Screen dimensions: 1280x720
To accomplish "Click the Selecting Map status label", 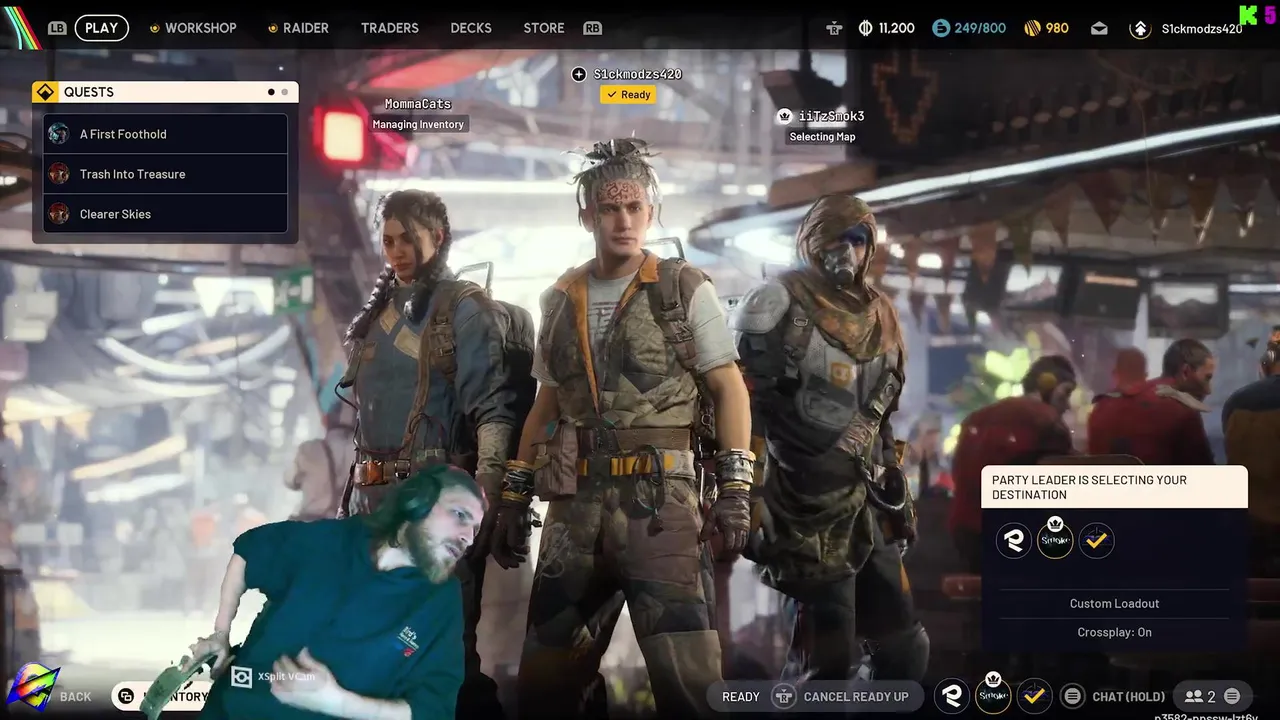I will pyautogui.click(x=822, y=137).
